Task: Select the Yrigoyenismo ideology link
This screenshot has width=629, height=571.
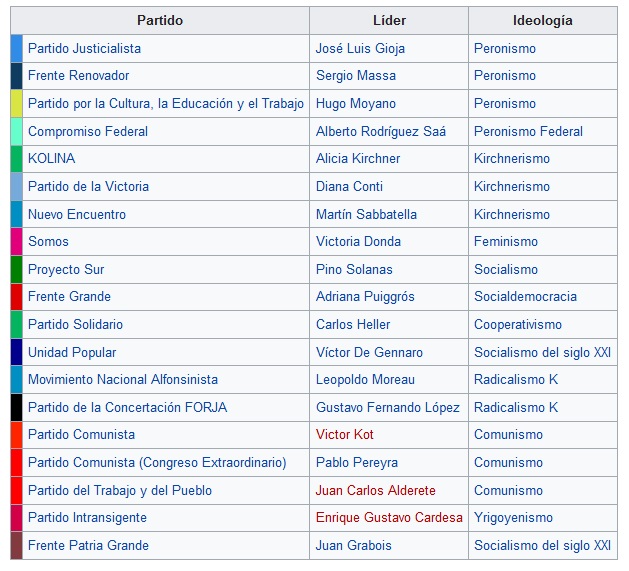Action: pos(513,518)
